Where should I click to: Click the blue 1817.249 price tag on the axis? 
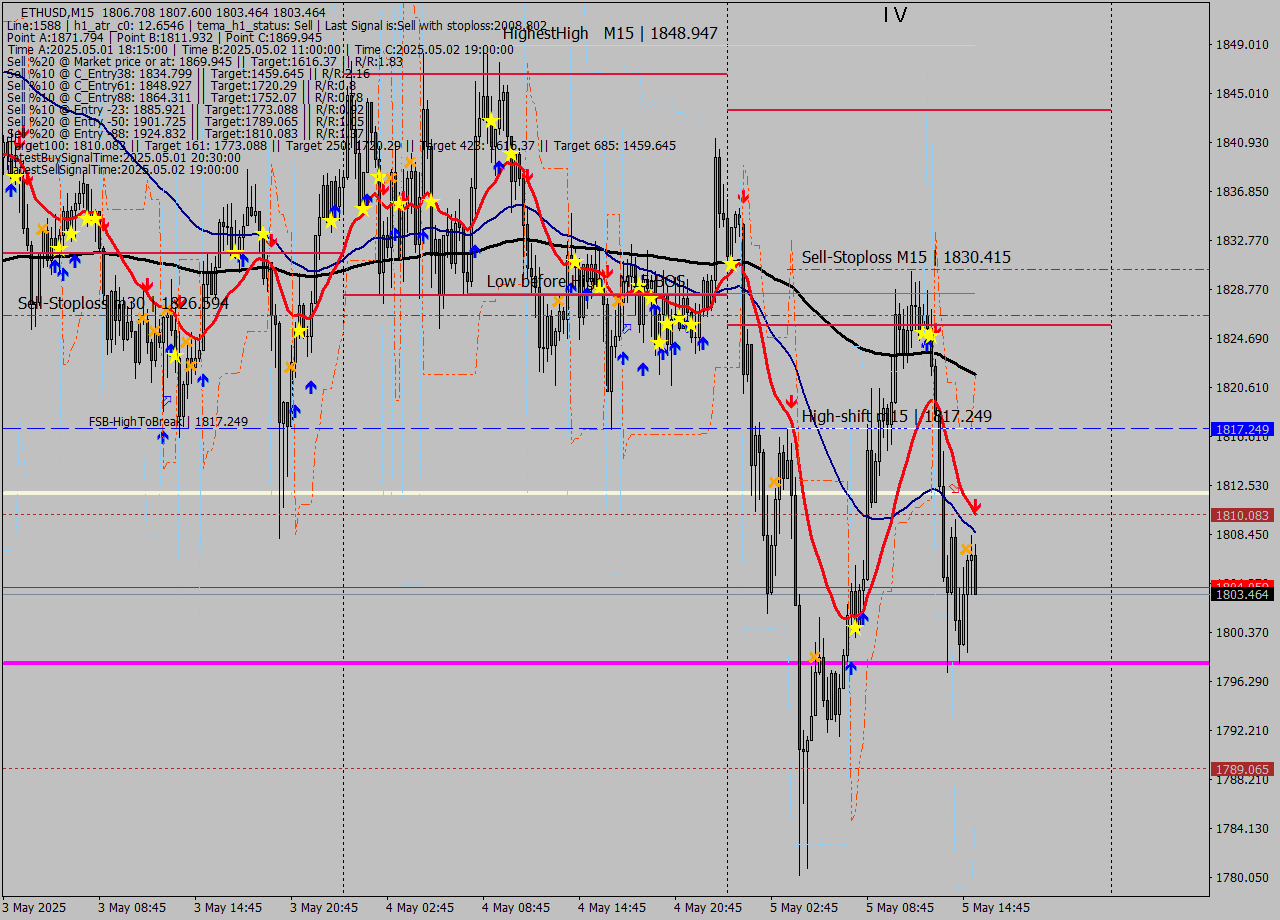point(1242,429)
